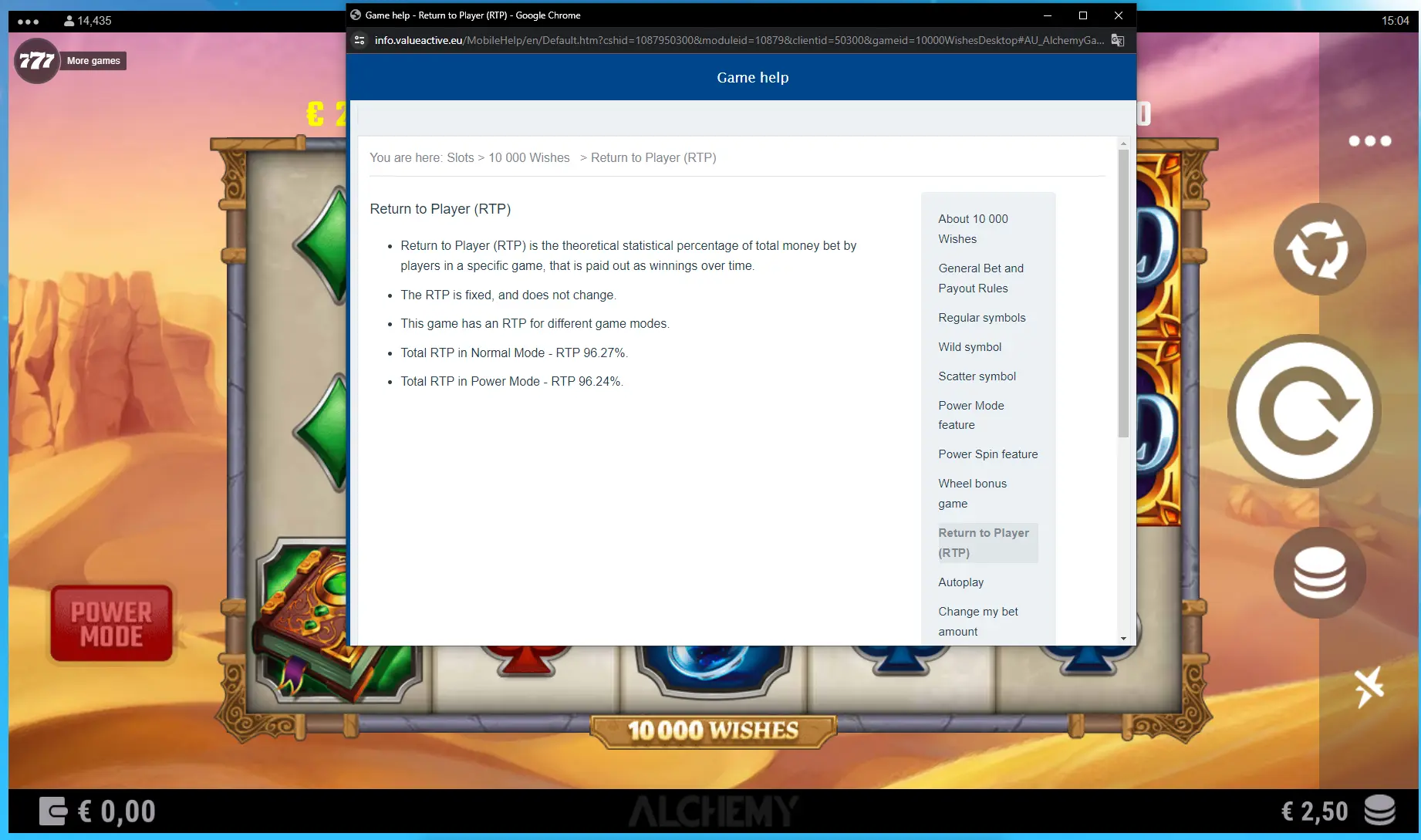Minimize the Game help Chrome window

(1048, 15)
